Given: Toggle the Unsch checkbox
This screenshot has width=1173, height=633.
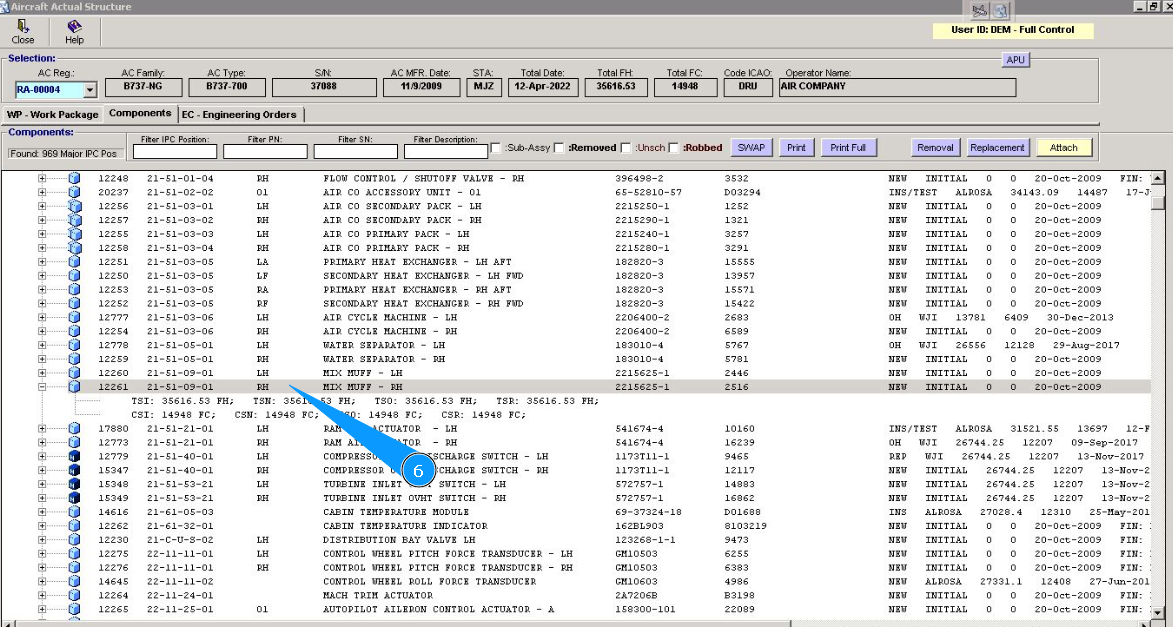Looking at the screenshot, I should [625, 147].
